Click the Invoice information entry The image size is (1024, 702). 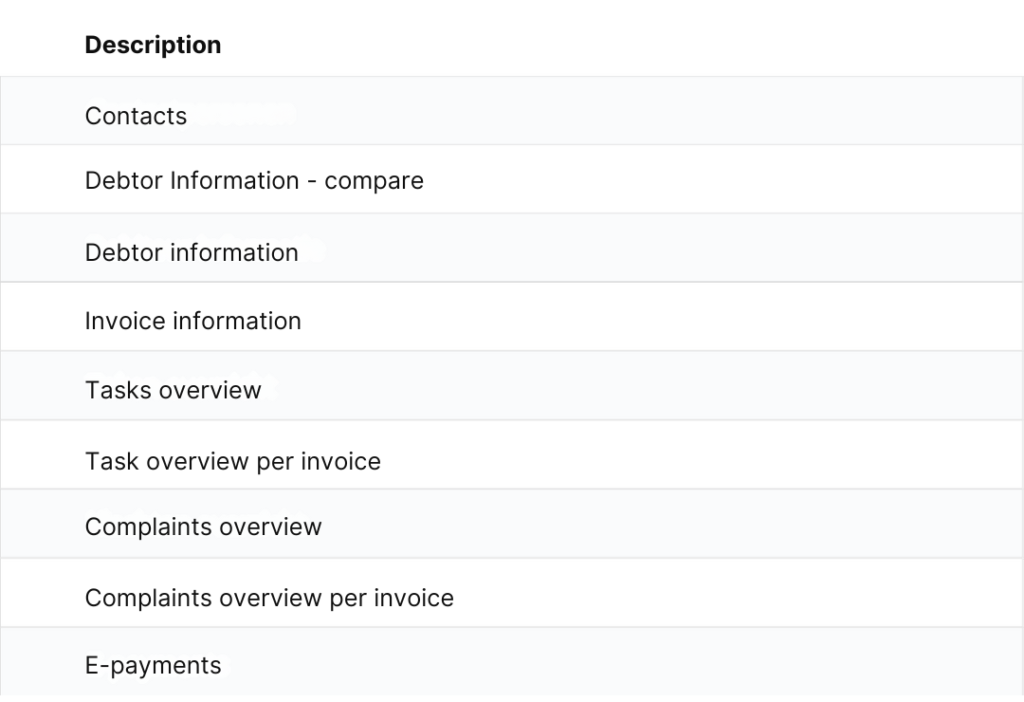tap(193, 321)
